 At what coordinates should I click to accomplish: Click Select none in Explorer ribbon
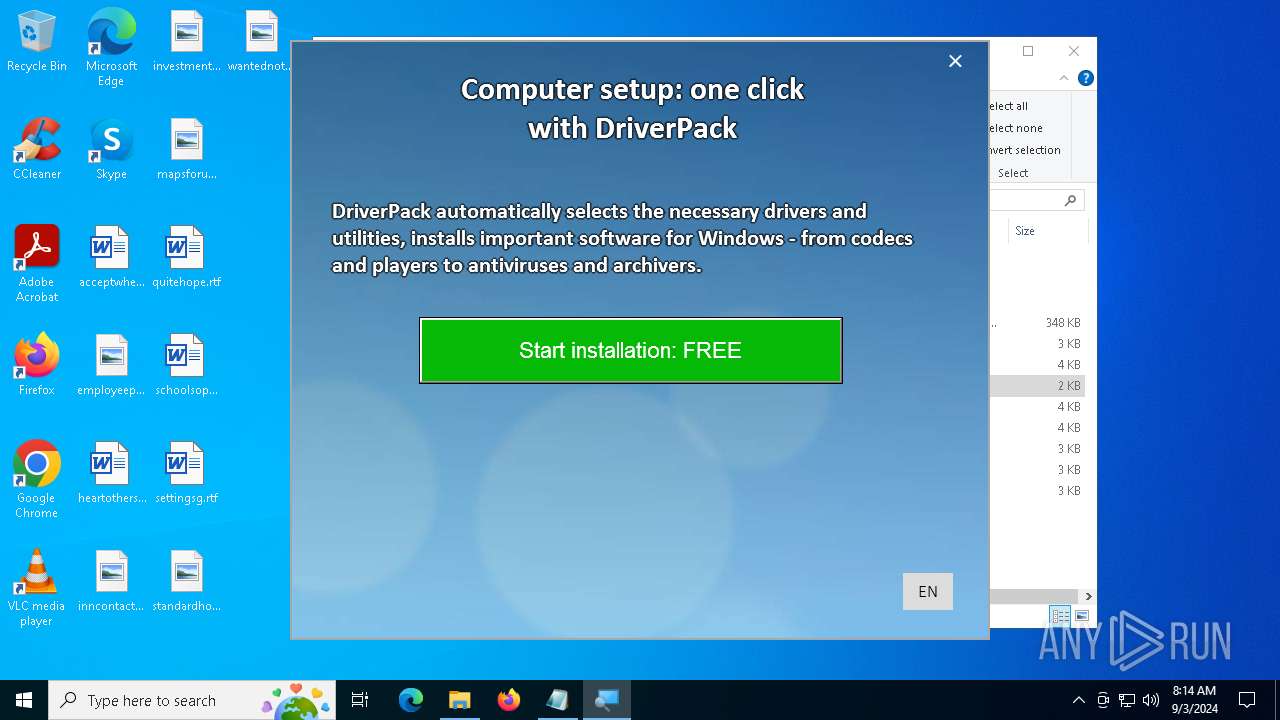1015,128
